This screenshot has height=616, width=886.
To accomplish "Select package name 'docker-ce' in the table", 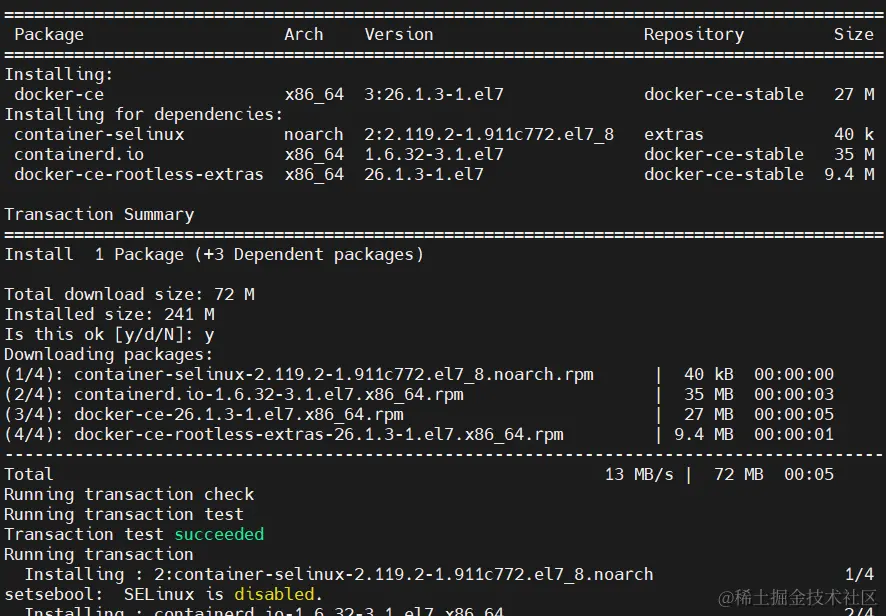I will click(x=59, y=94).
